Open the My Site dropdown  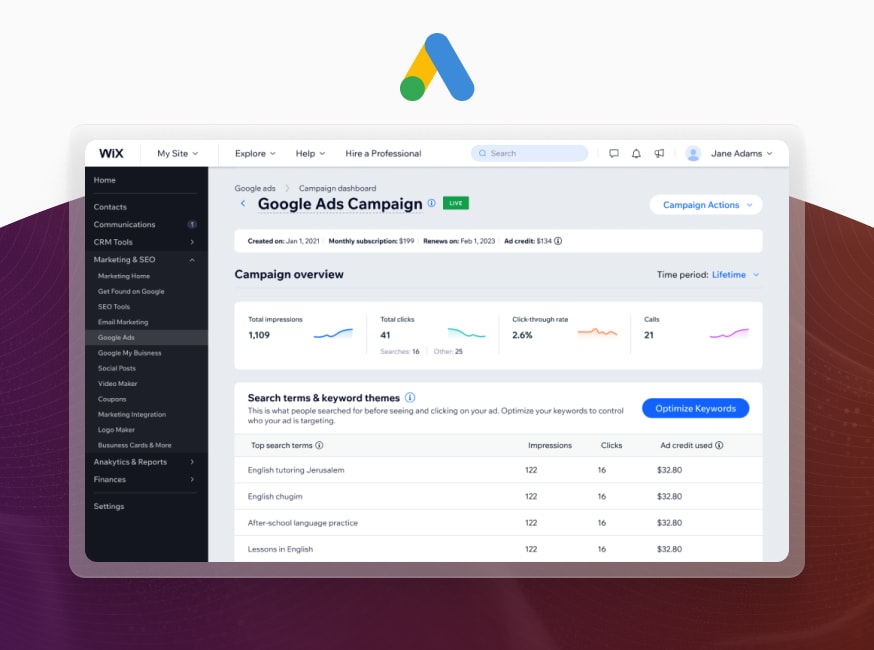pos(177,153)
